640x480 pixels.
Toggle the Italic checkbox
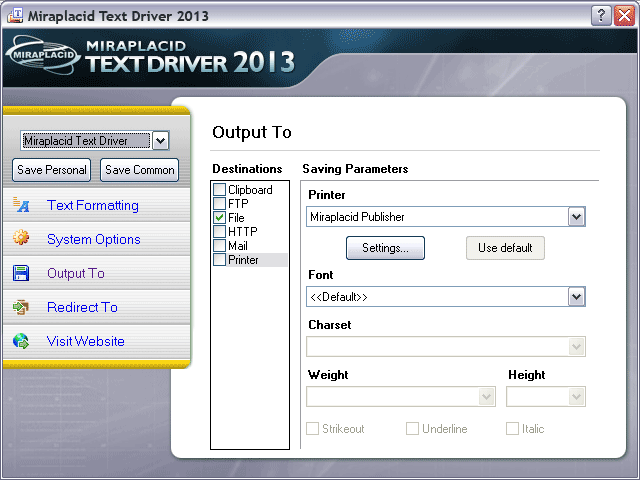pos(512,429)
